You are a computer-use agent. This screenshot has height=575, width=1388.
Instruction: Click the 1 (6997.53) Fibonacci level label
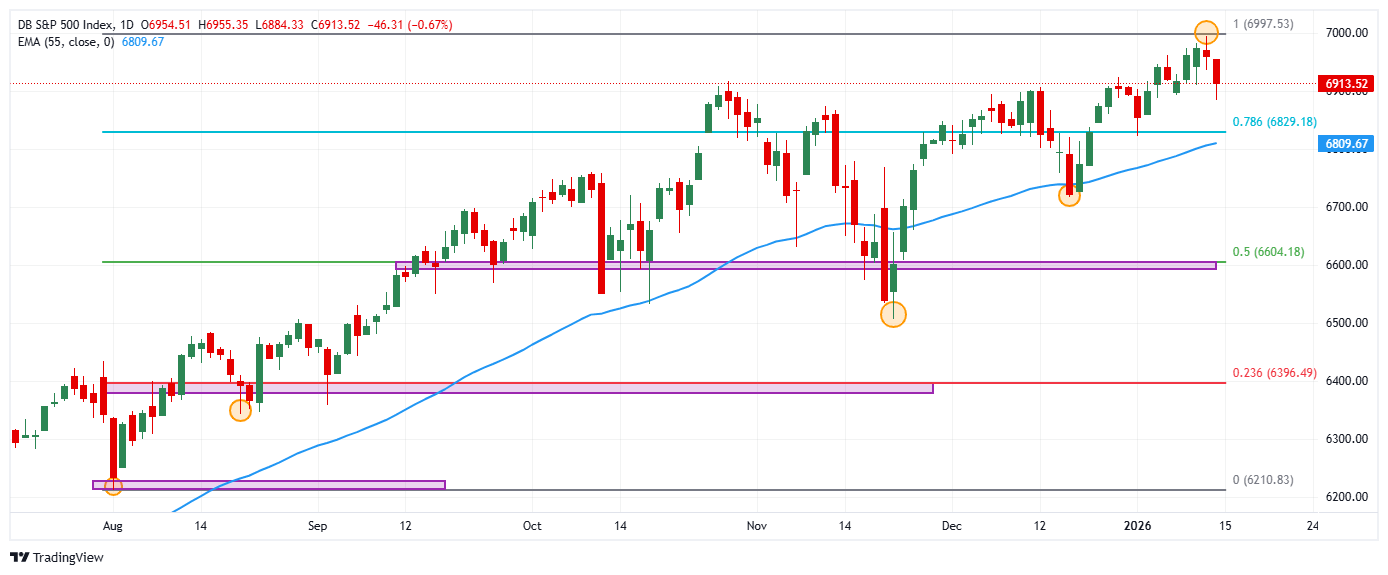click(1269, 24)
